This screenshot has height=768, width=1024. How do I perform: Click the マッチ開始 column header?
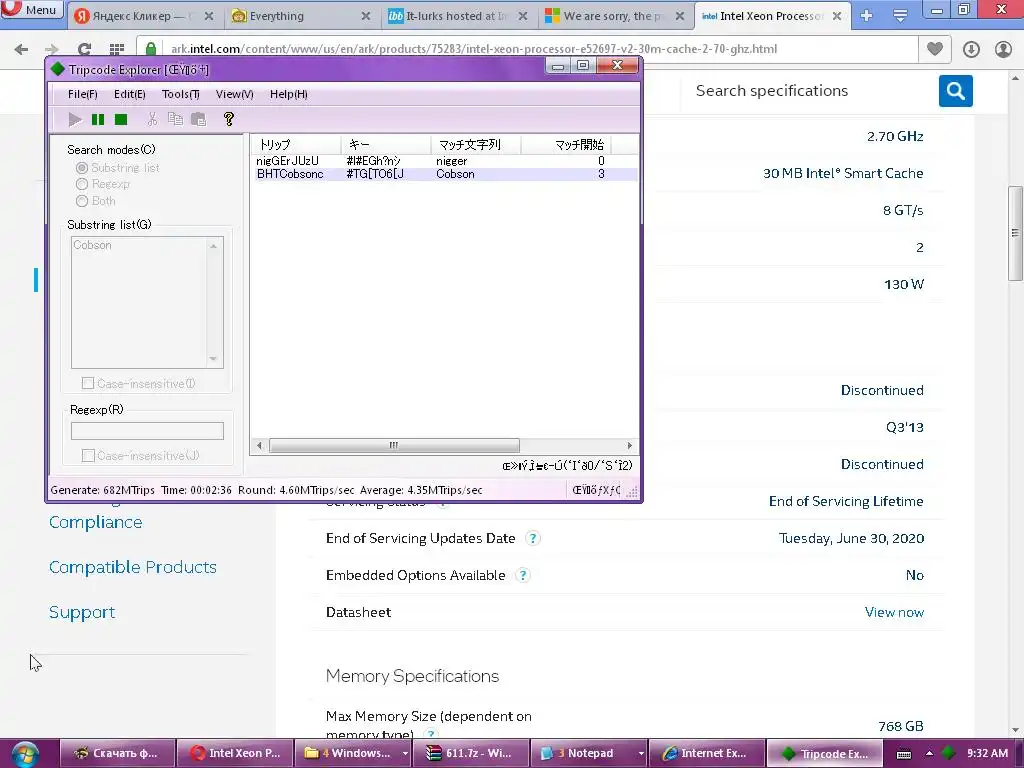tap(566, 144)
